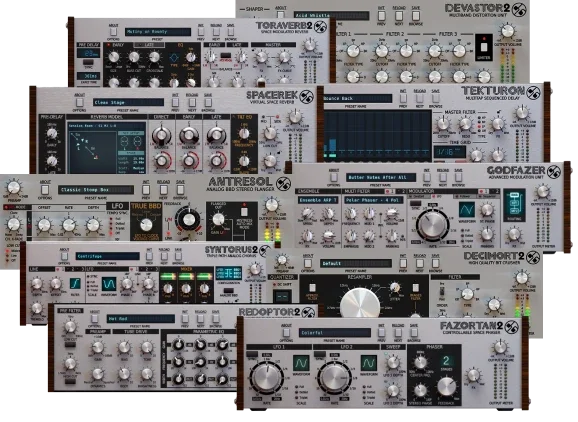The width and height of the screenshot is (578, 422).
Task: Click the D16 logo on Devastor2
Action: [x=519, y=10]
